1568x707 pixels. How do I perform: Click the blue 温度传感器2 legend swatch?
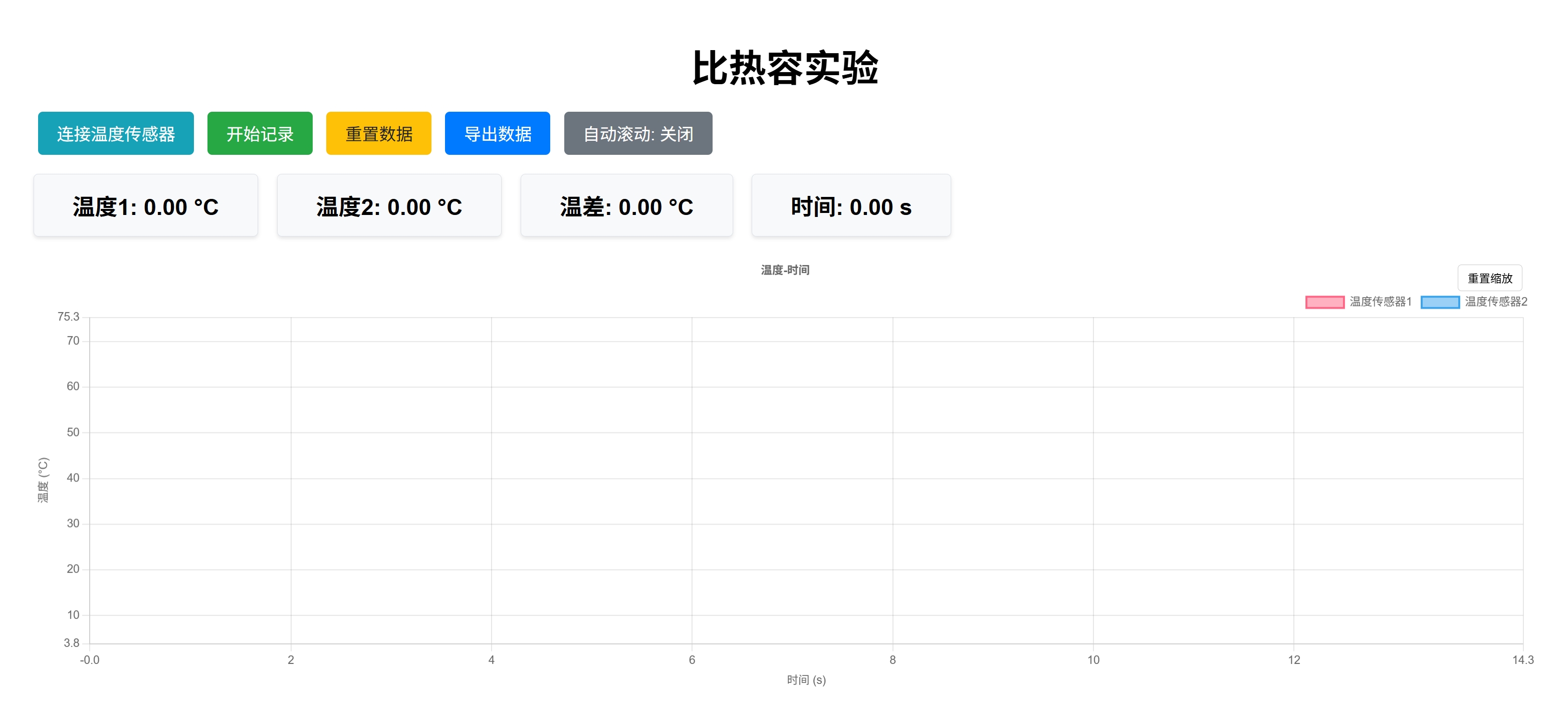1440,301
